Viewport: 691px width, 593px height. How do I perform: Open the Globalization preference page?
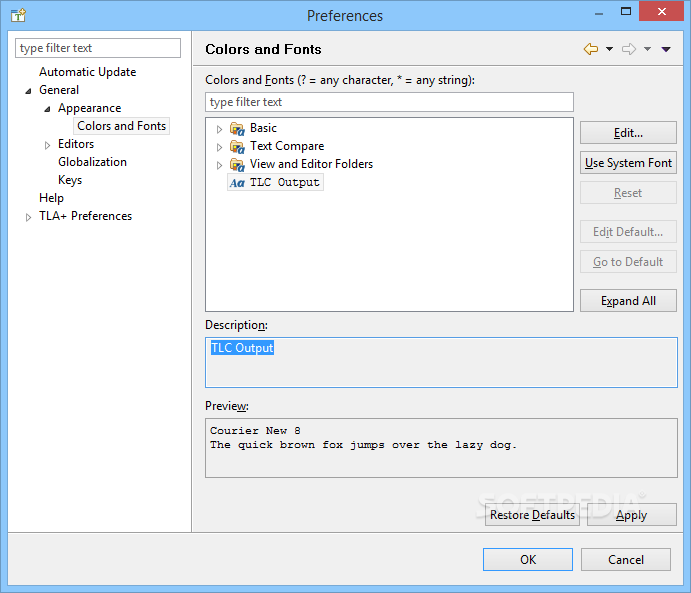(x=92, y=162)
